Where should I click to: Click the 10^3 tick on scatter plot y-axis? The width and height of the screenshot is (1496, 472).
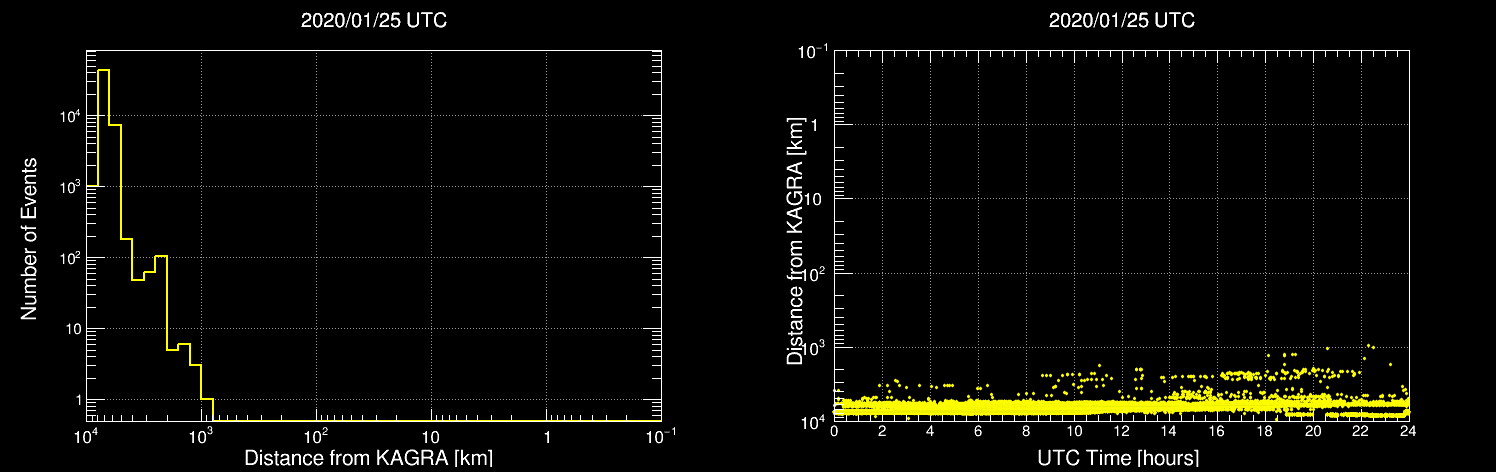click(814, 346)
